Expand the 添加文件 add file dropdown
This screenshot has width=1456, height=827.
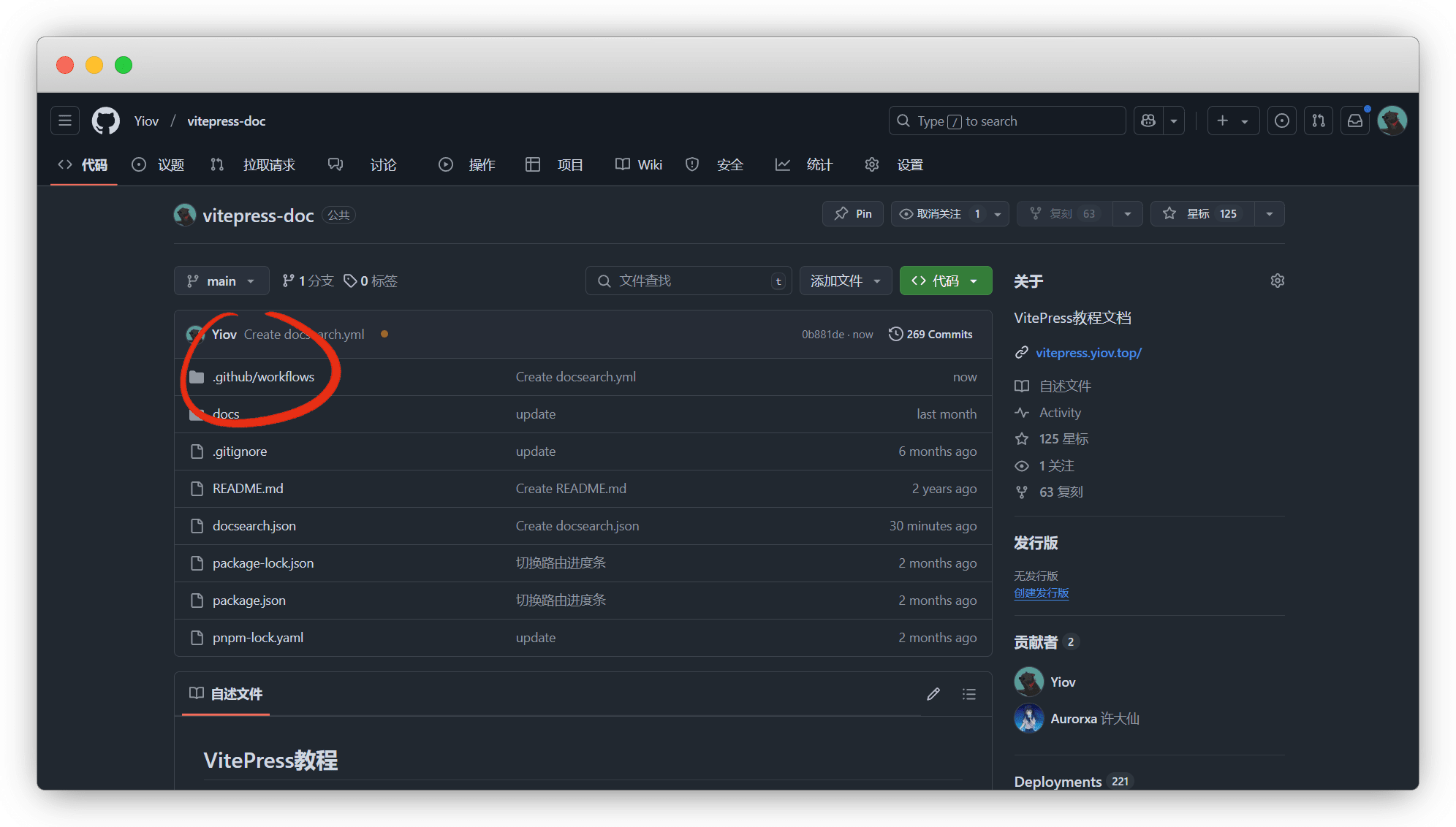click(x=846, y=281)
